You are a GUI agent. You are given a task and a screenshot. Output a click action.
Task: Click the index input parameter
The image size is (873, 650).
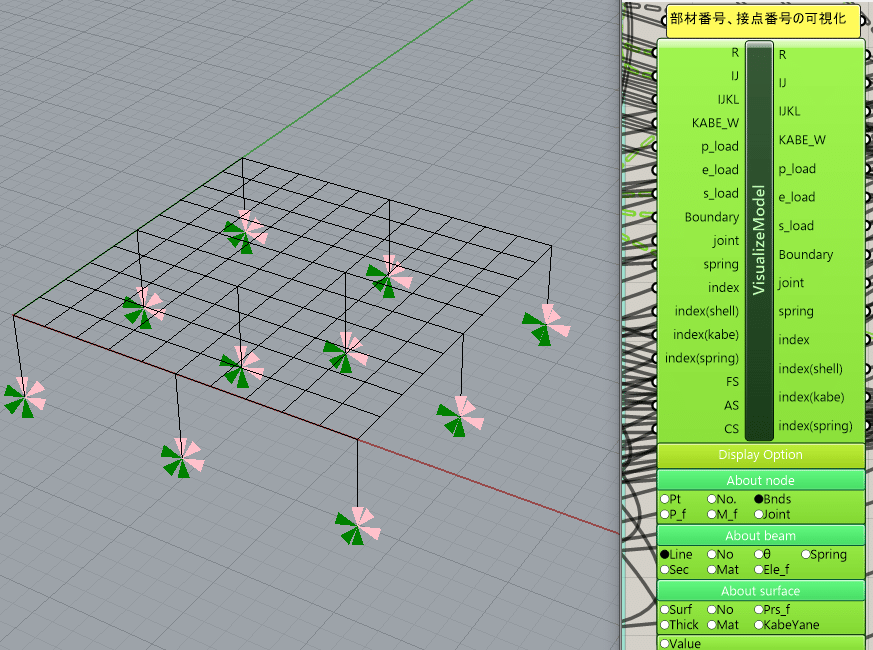(x=724, y=287)
